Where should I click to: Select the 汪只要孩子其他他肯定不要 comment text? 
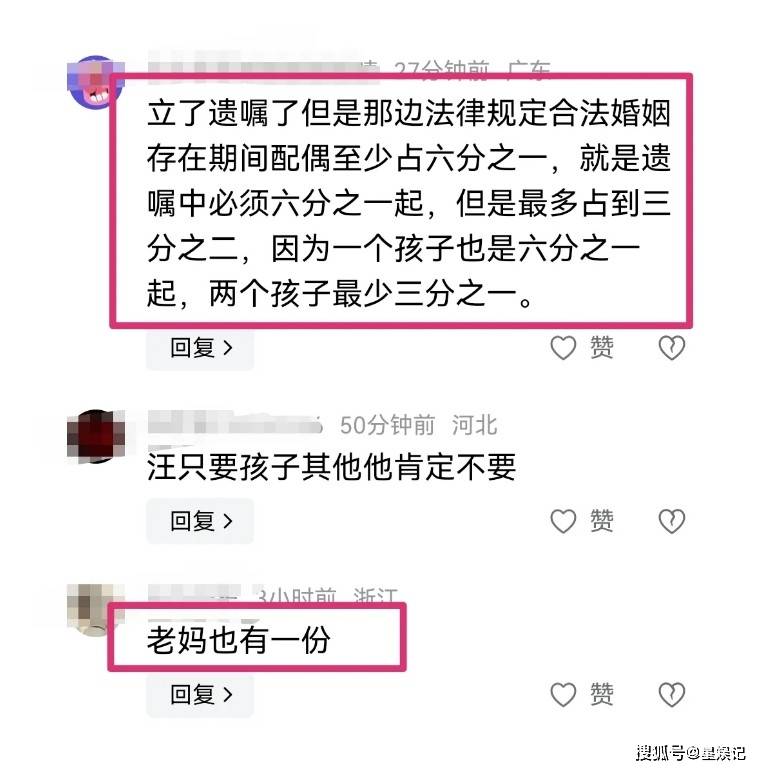coord(332,467)
